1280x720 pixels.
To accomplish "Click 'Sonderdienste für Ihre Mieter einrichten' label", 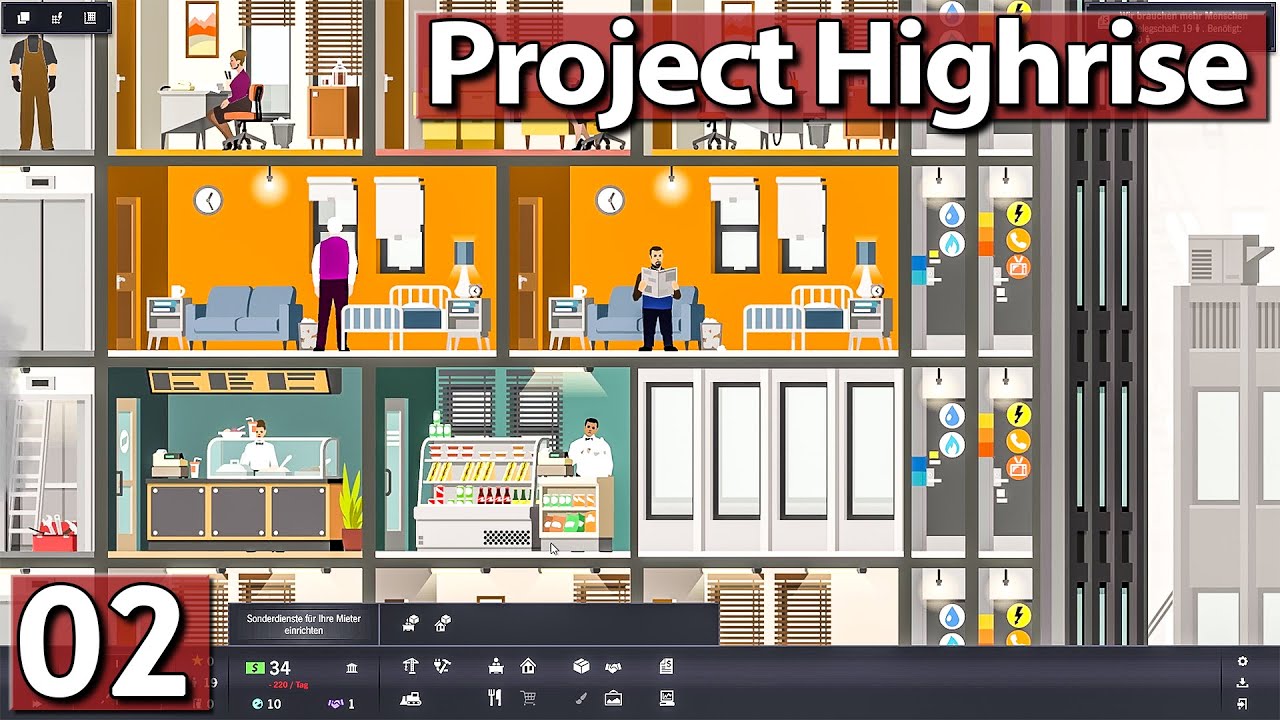I will click(303, 624).
